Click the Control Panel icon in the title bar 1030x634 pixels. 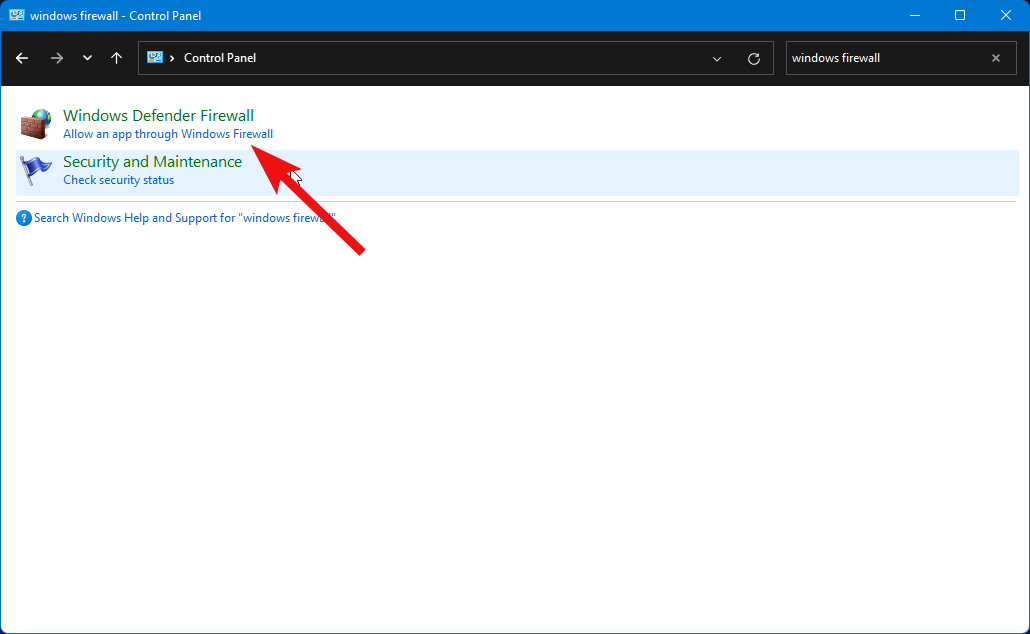17,15
